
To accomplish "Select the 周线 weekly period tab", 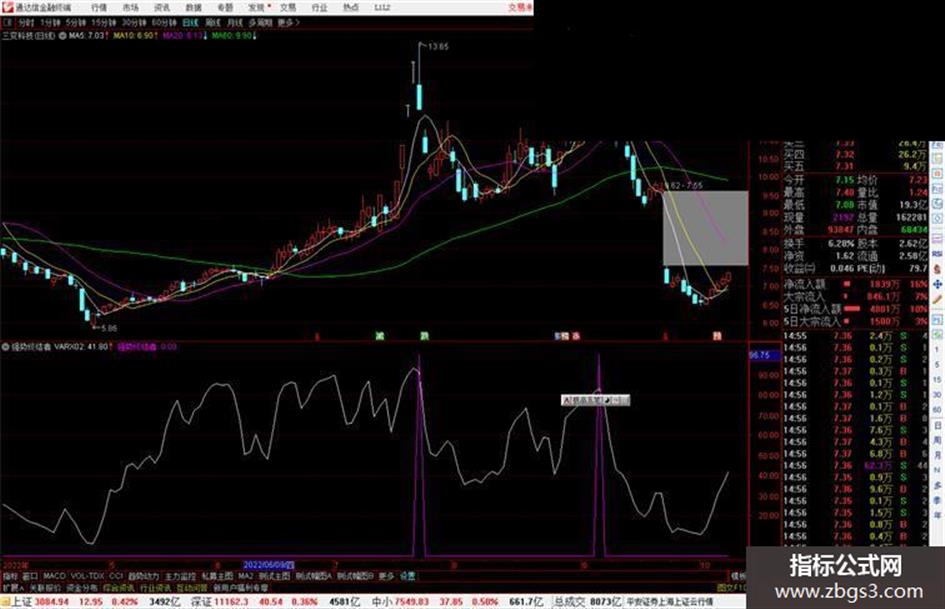I will tap(213, 22).
